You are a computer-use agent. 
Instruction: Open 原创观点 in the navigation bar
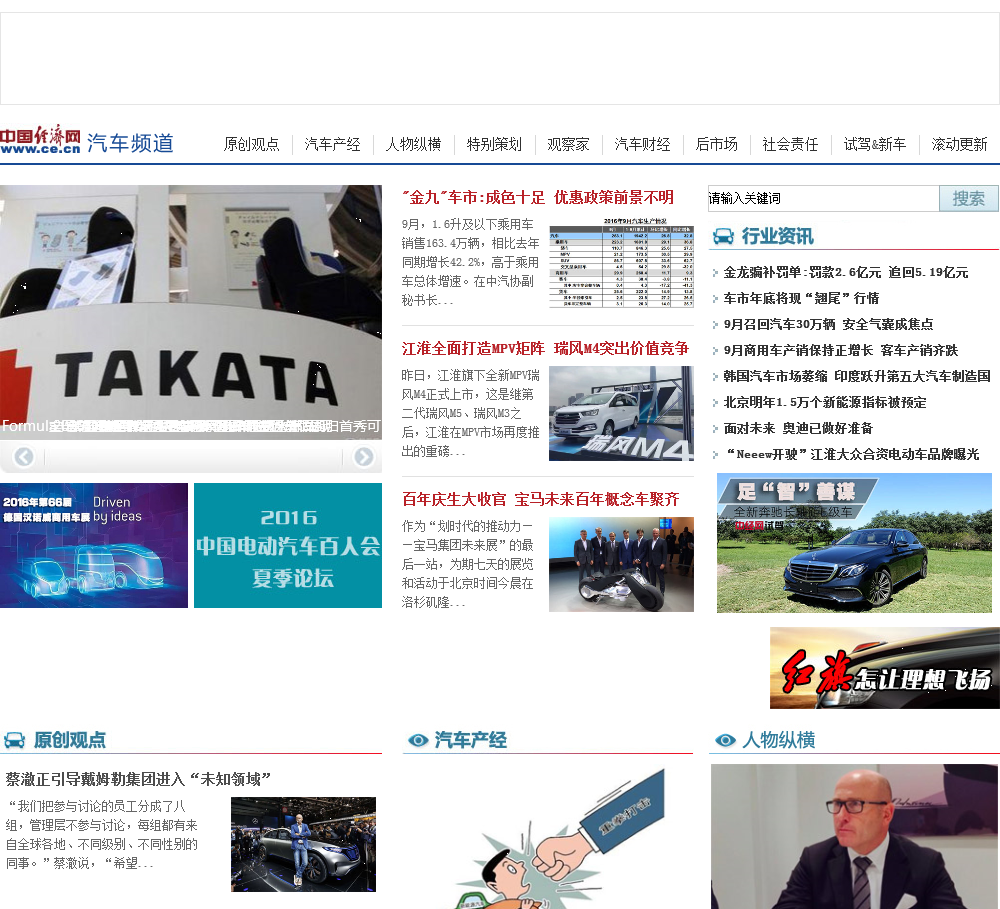click(x=251, y=144)
